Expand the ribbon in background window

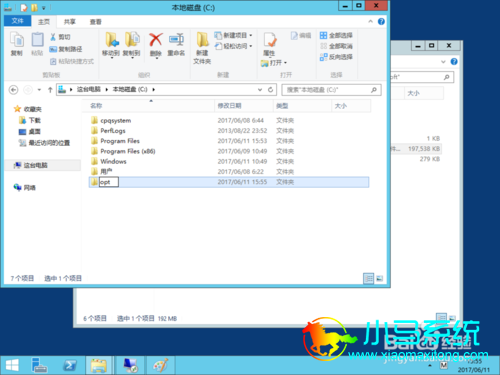click(x=443, y=62)
